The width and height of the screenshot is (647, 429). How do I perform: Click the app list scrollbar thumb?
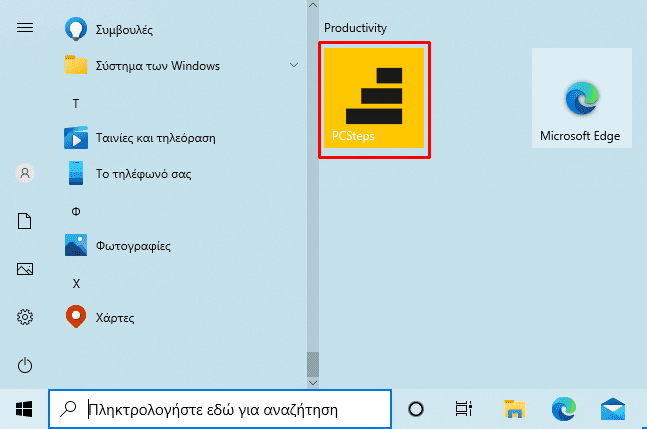tap(313, 364)
